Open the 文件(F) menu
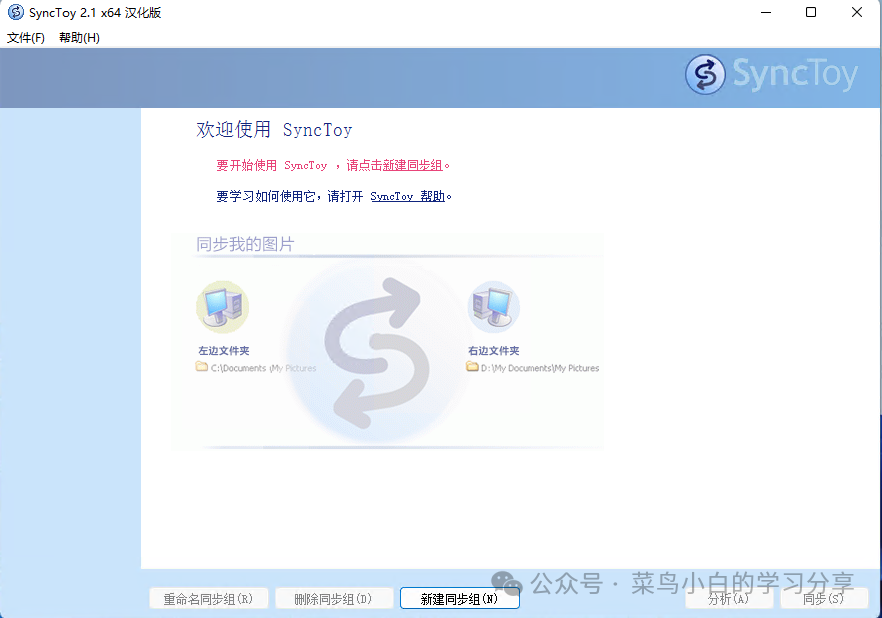The width and height of the screenshot is (882, 618). (x=25, y=38)
